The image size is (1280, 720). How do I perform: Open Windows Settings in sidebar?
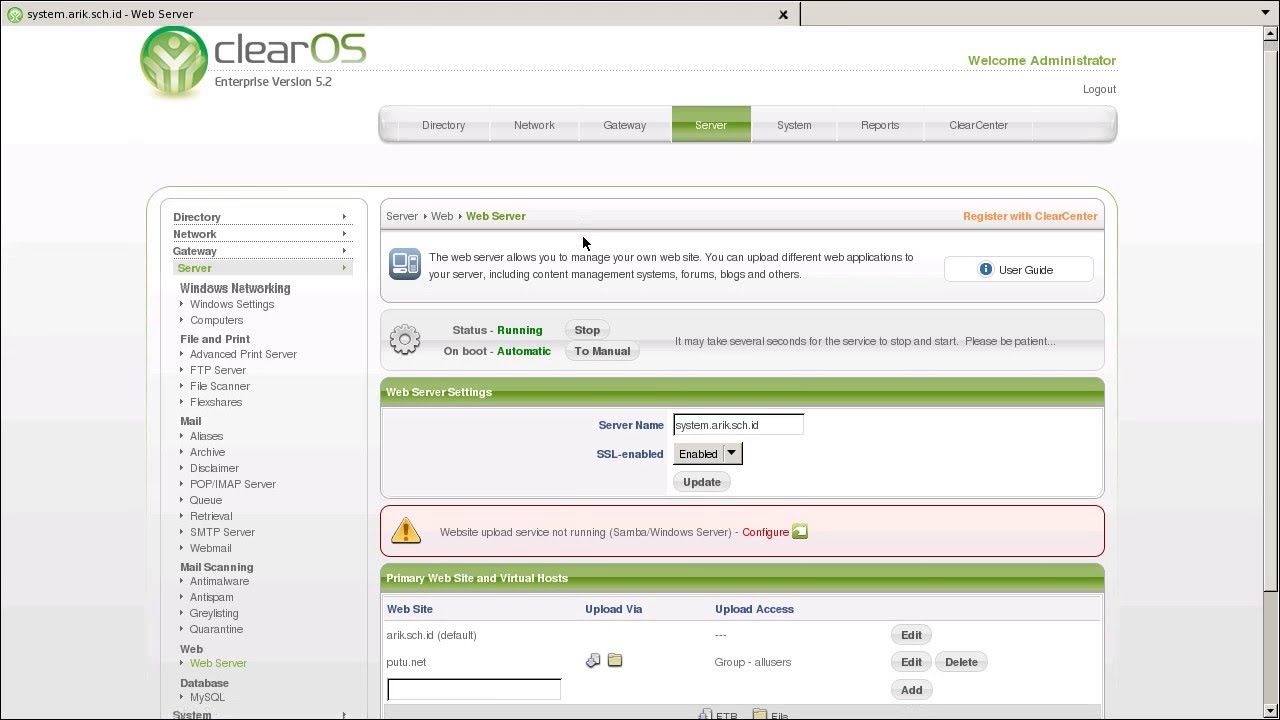click(232, 304)
